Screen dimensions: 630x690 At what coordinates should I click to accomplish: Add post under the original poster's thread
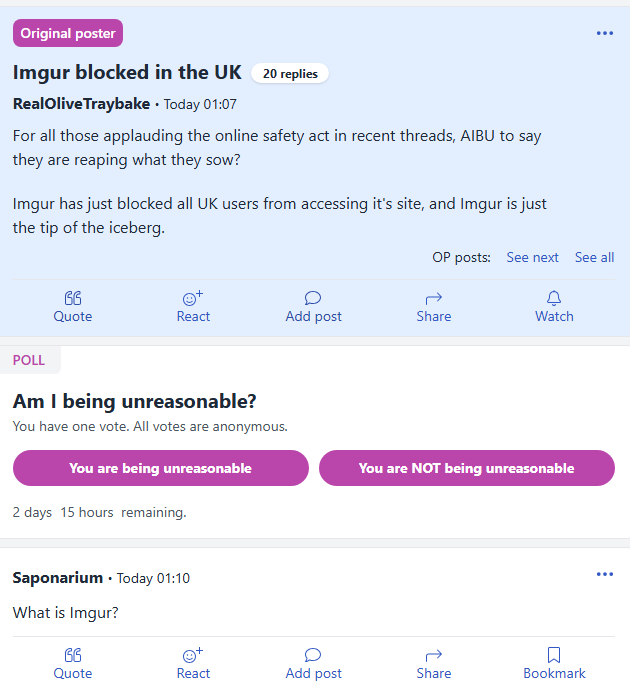click(313, 306)
